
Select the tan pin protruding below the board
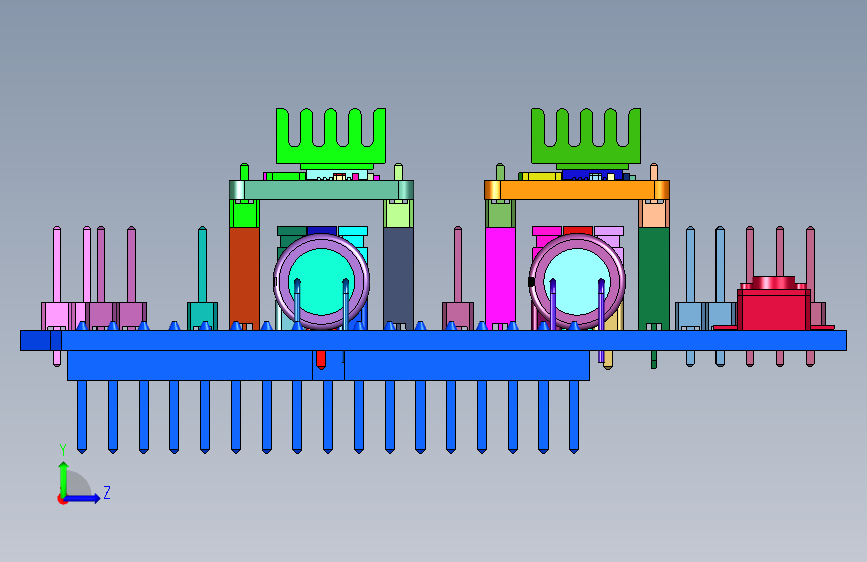pos(608,360)
